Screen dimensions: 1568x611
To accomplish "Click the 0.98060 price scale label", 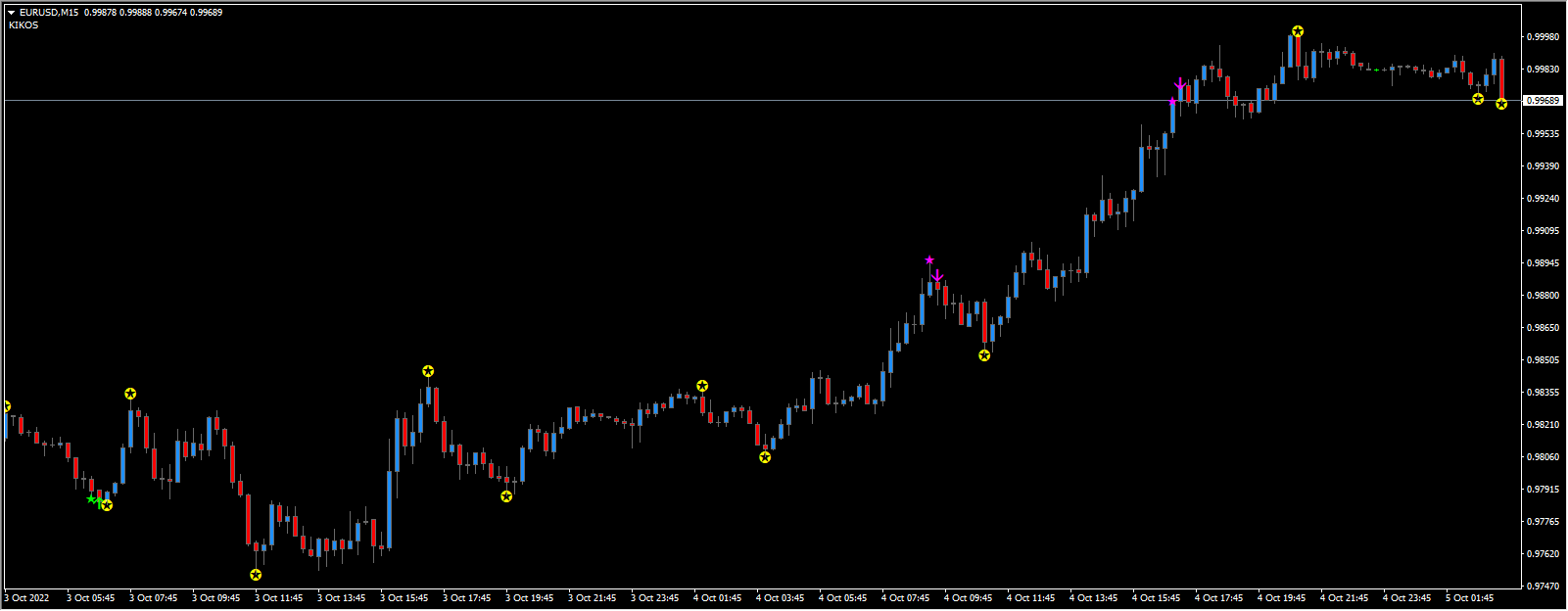I will (1543, 457).
